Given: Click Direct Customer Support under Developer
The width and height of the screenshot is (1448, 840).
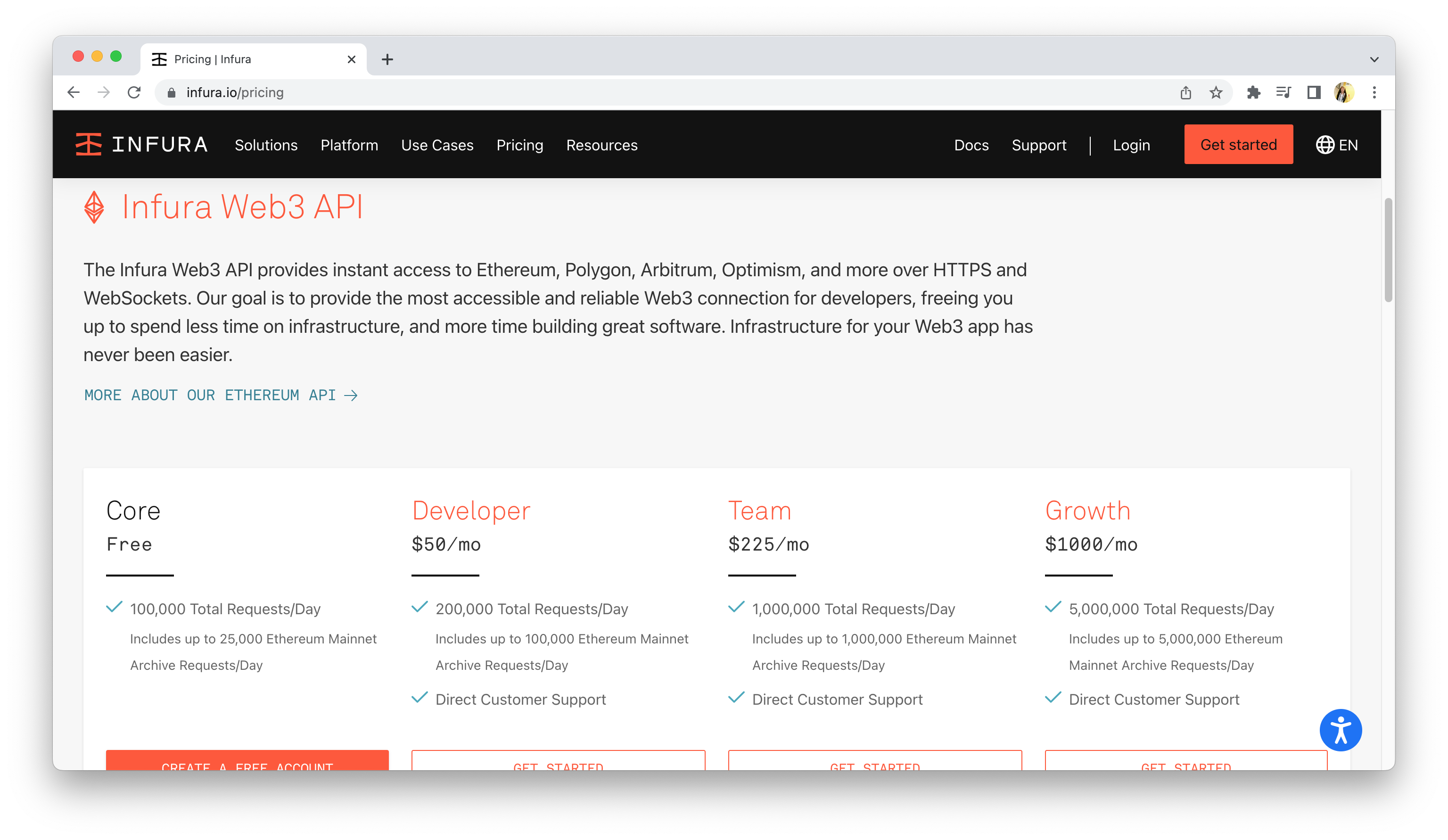Looking at the screenshot, I should (520, 699).
